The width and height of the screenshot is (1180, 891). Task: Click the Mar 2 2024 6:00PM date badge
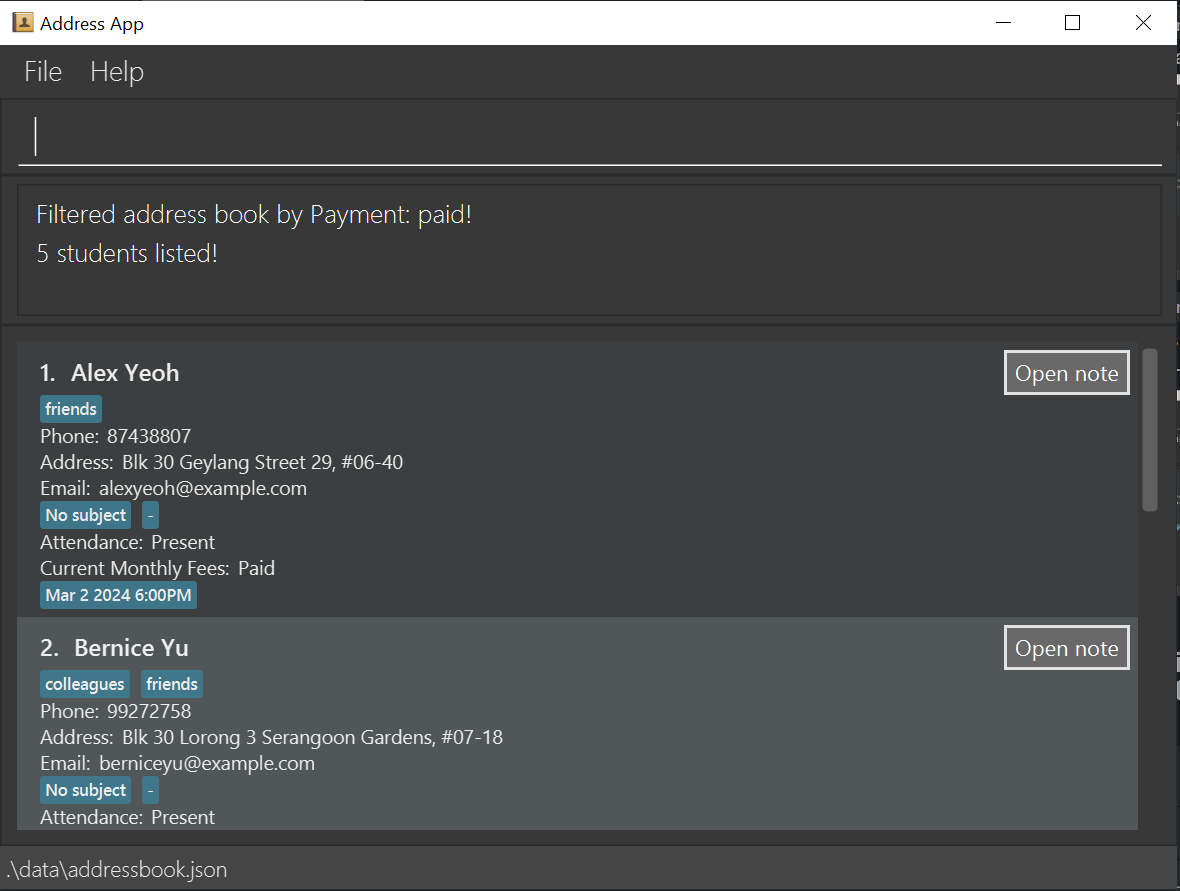(x=118, y=594)
